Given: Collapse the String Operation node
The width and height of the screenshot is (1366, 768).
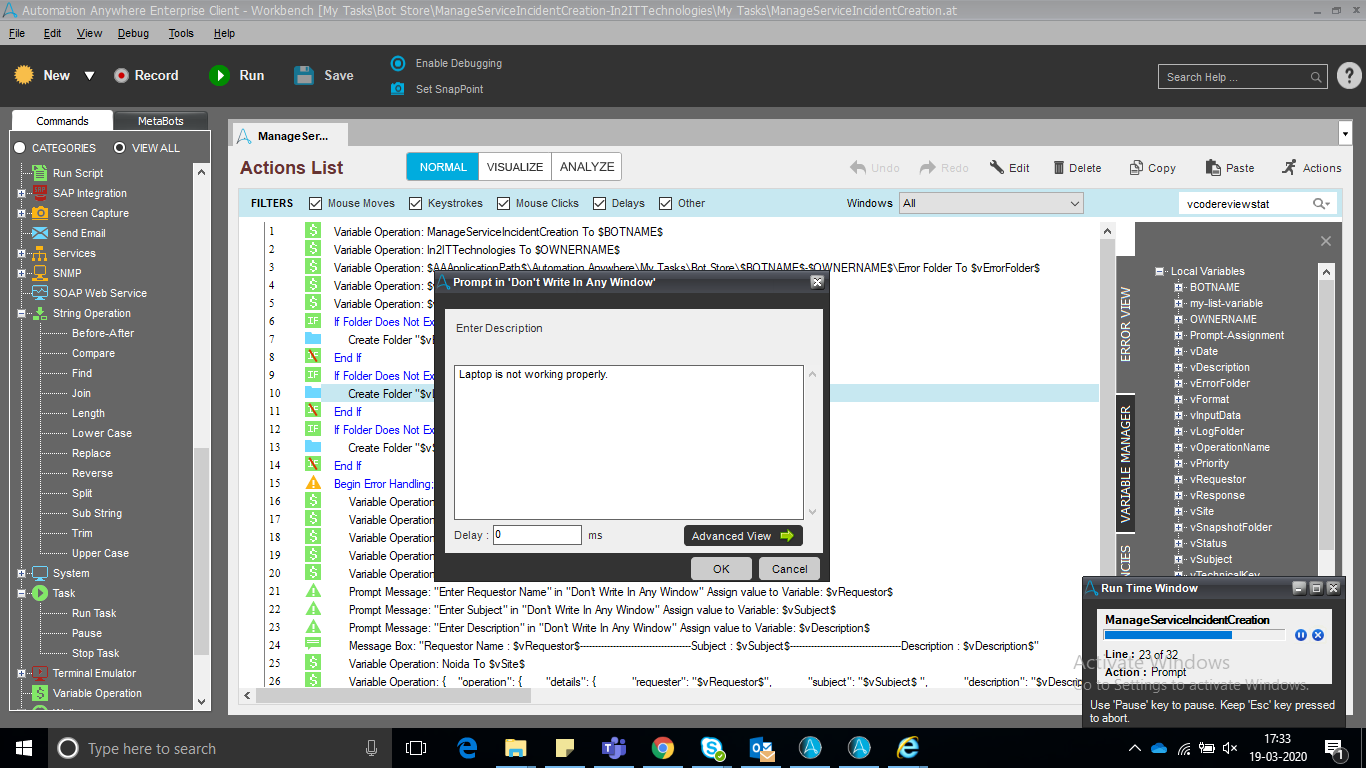Looking at the screenshot, I should coord(22,313).
